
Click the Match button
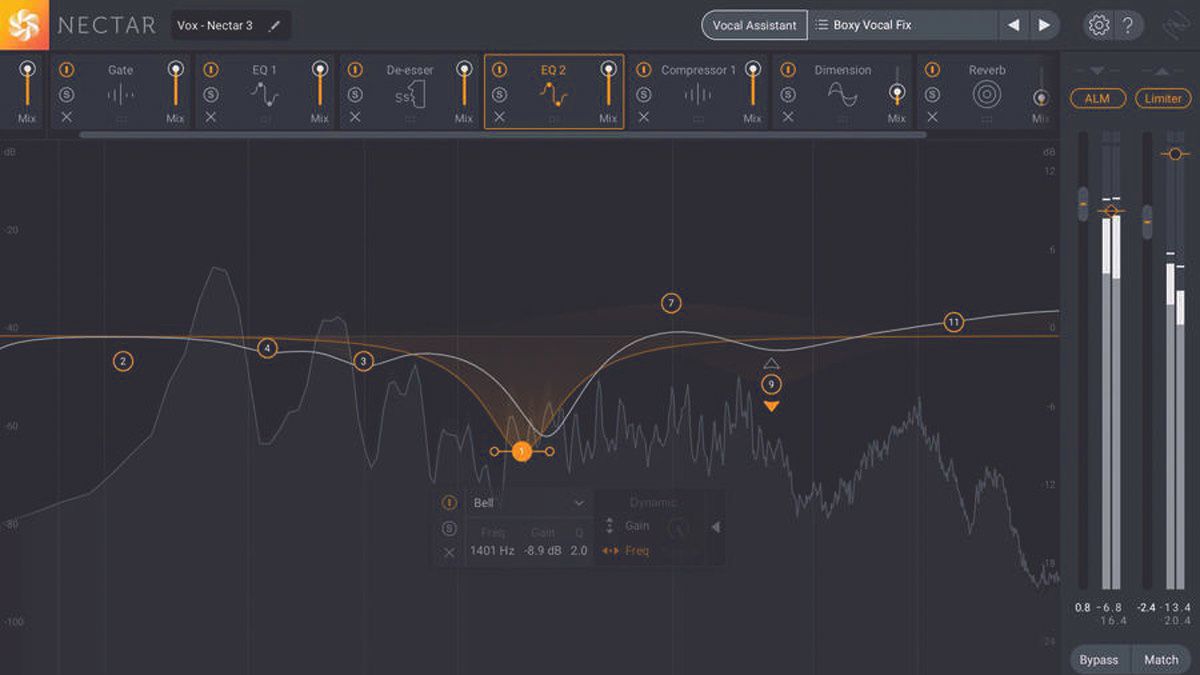1161,659
